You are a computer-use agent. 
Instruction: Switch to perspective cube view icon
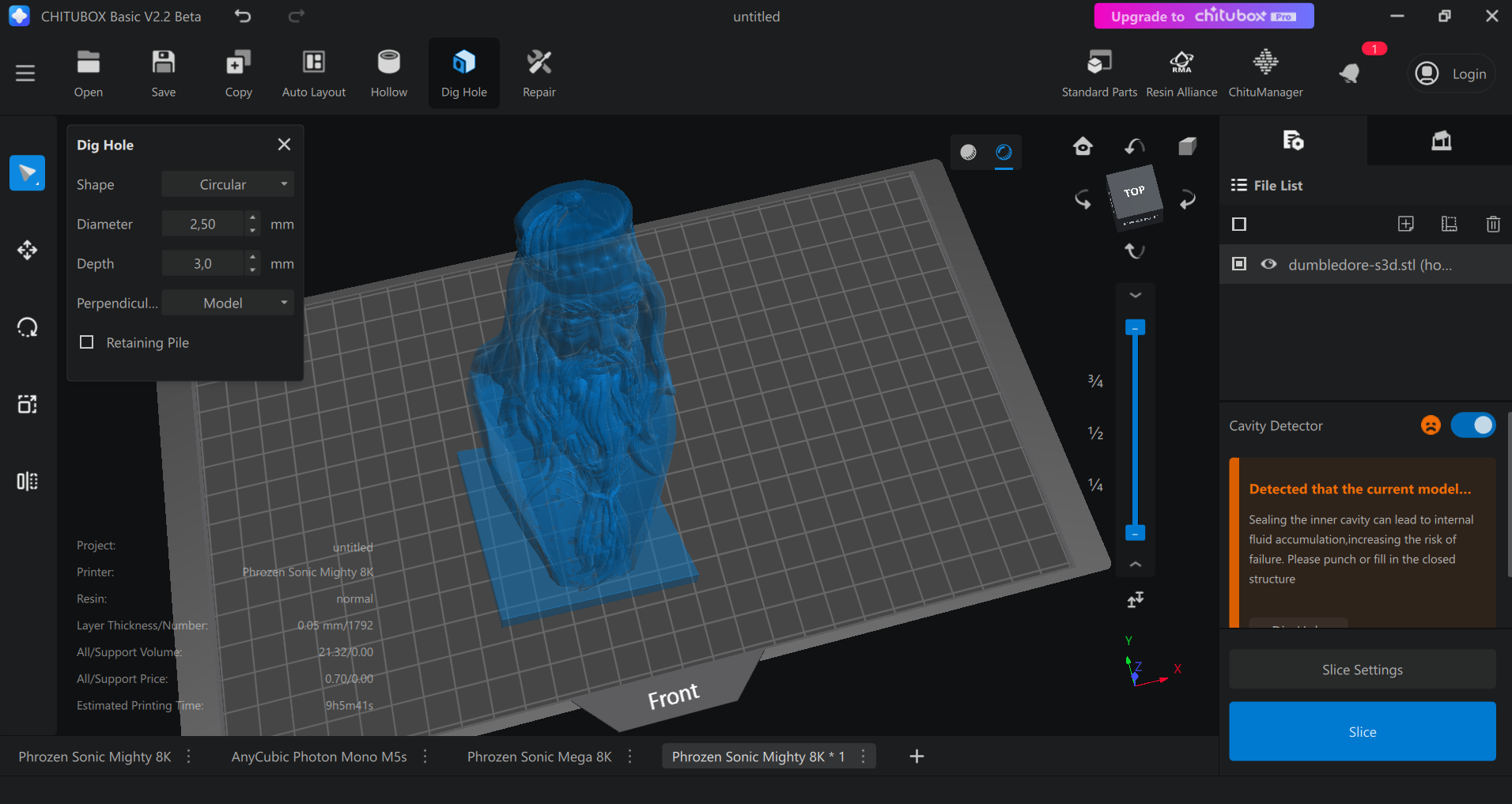coord(1187,146)
